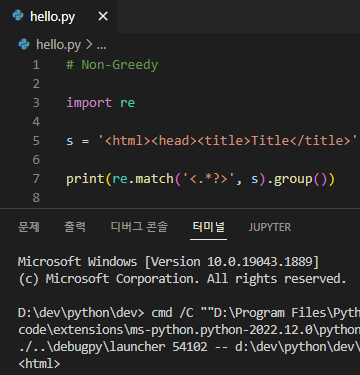Viewport: 360px width, 375px height.
Task: Click the Python icon in the breadcrumb
Action: pos(24,44)
